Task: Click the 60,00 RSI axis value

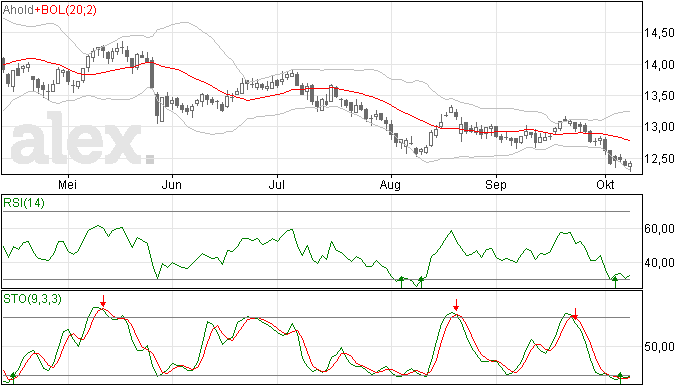Action: [659, 229]
